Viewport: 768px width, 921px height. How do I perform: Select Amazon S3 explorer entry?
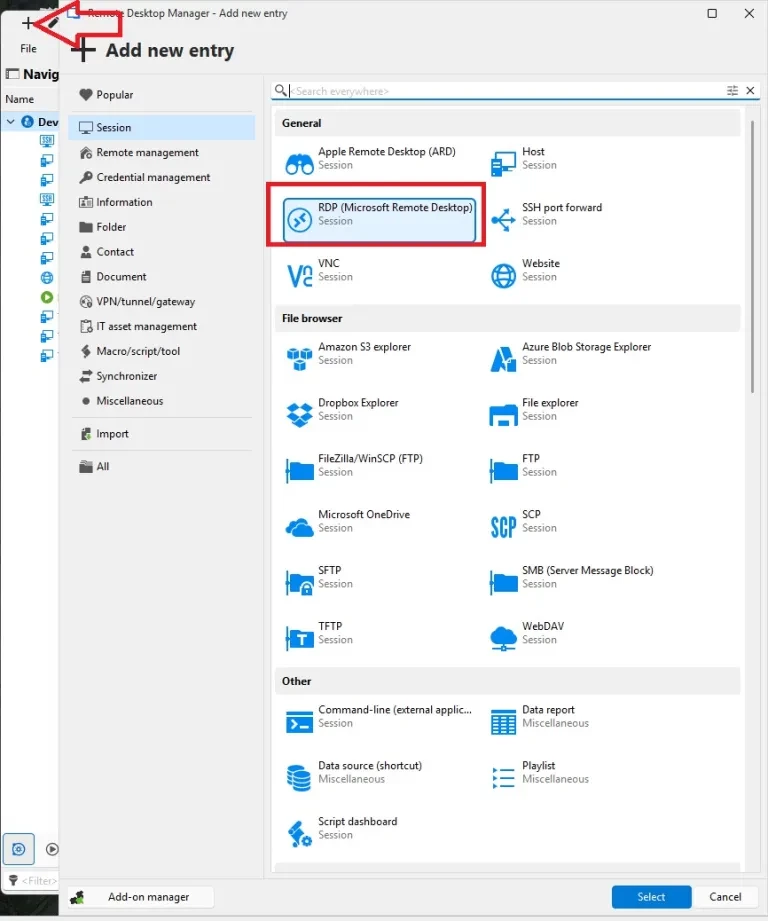coord(378,354)
